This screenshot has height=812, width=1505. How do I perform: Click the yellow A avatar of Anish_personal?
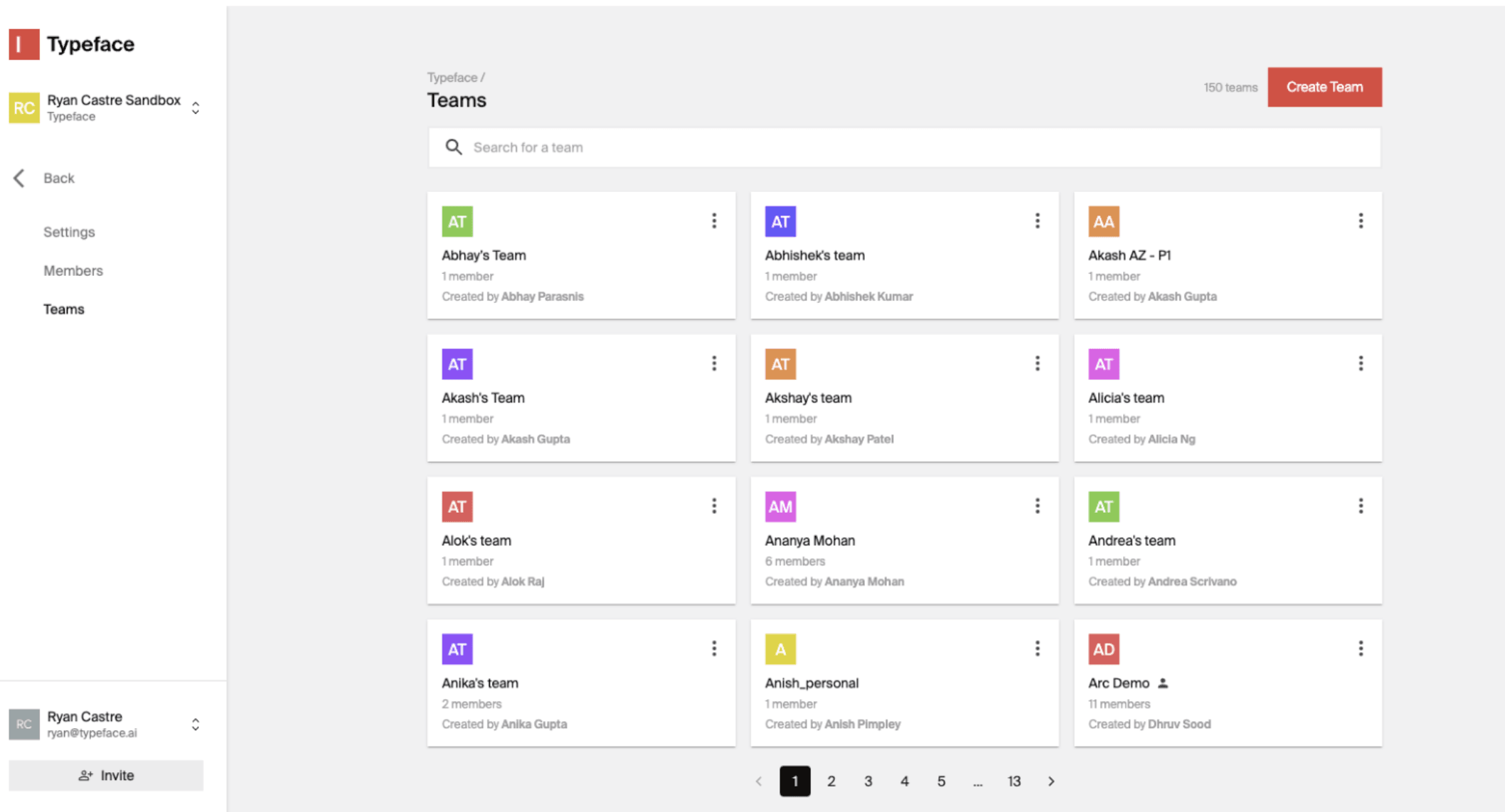point(780,649)
